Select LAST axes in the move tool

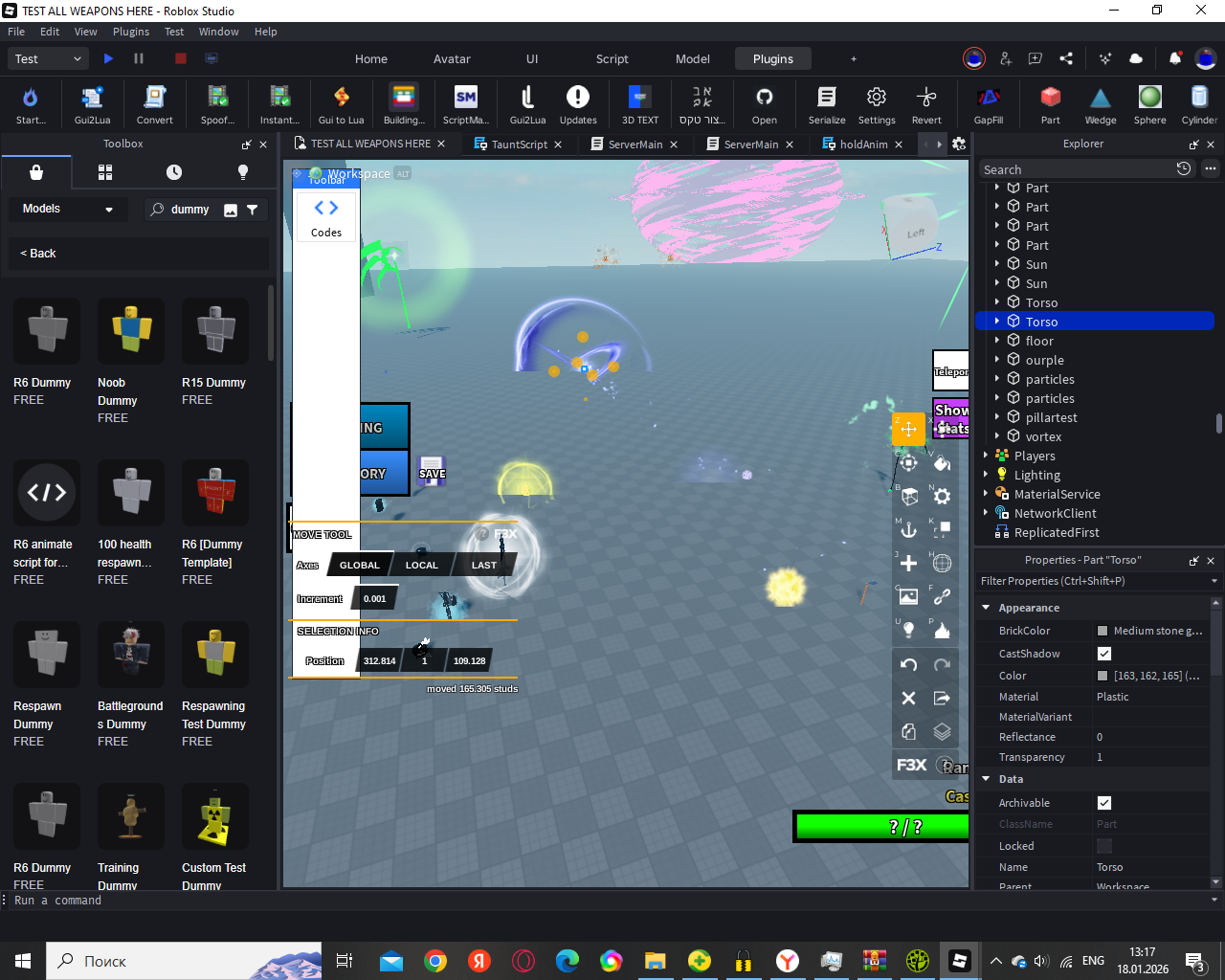tap(483, 565)
